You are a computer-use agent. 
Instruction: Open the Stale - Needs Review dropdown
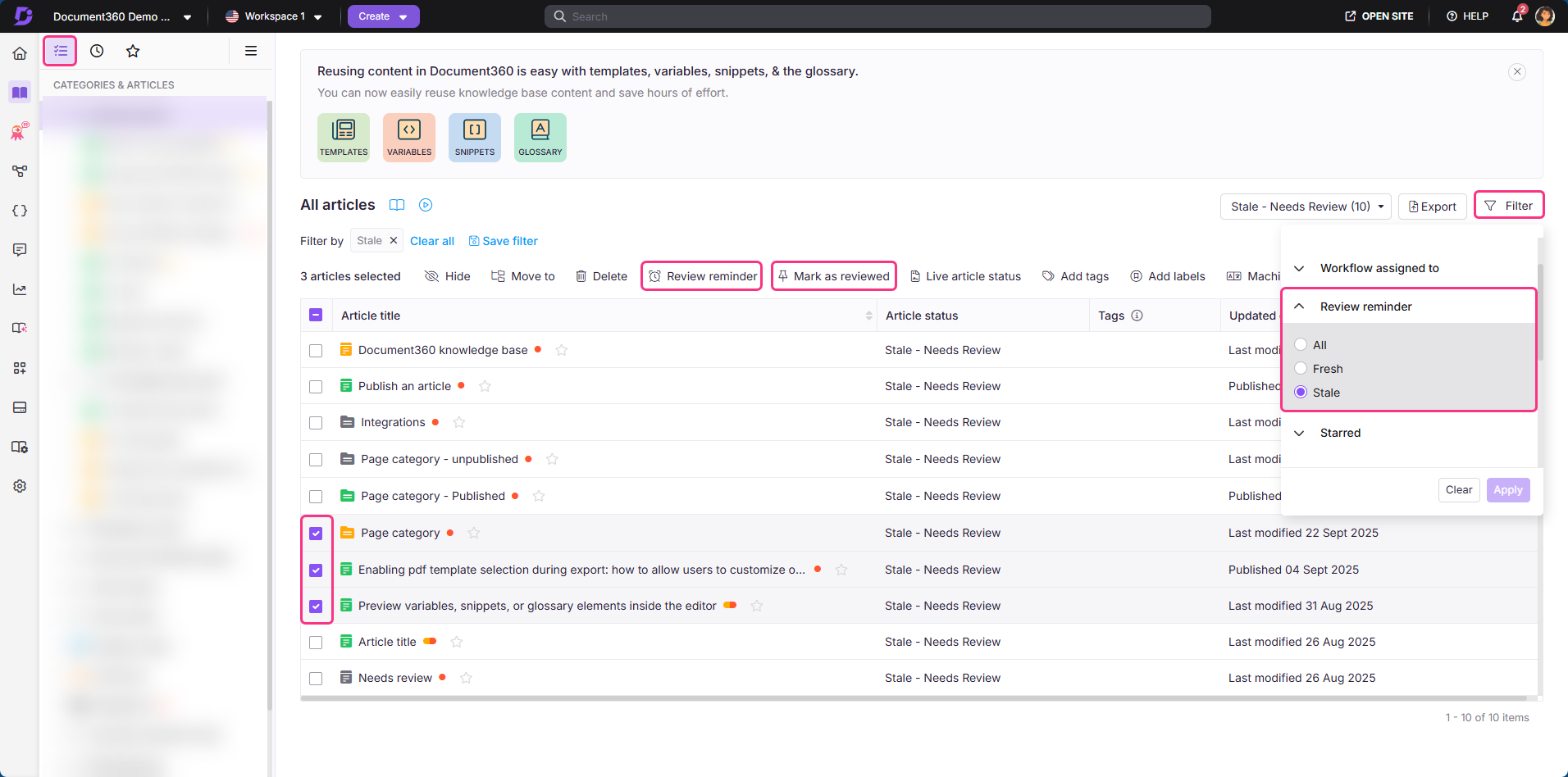click(x=1306, y=206)
